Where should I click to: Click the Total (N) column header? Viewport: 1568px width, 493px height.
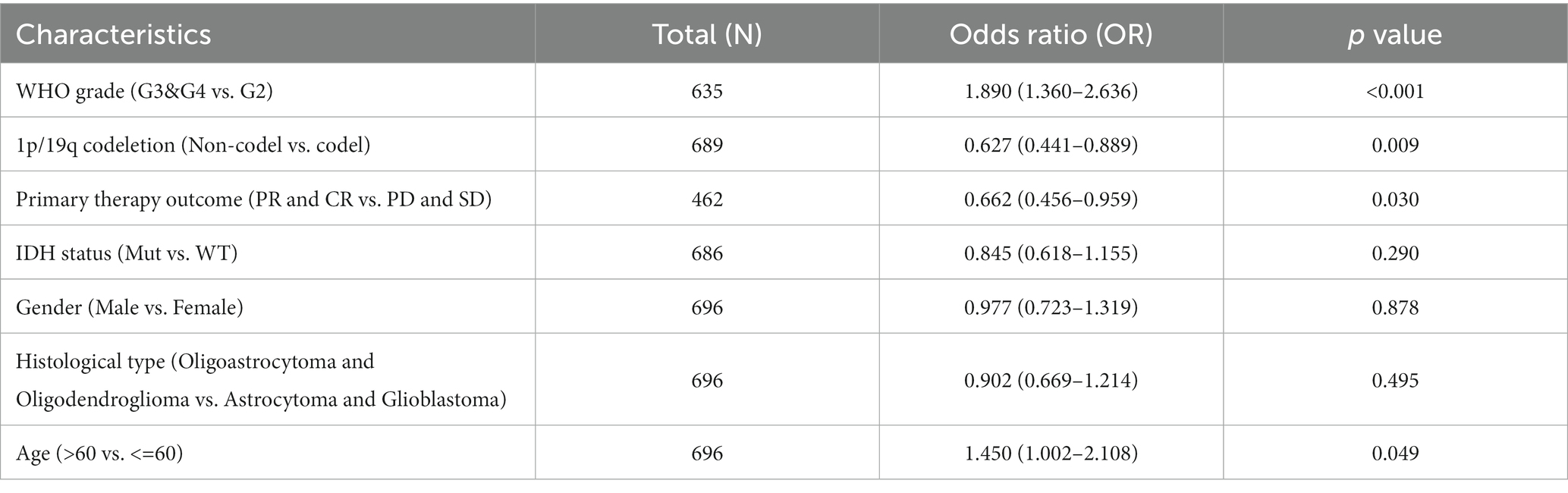click(x=707, y=35)
